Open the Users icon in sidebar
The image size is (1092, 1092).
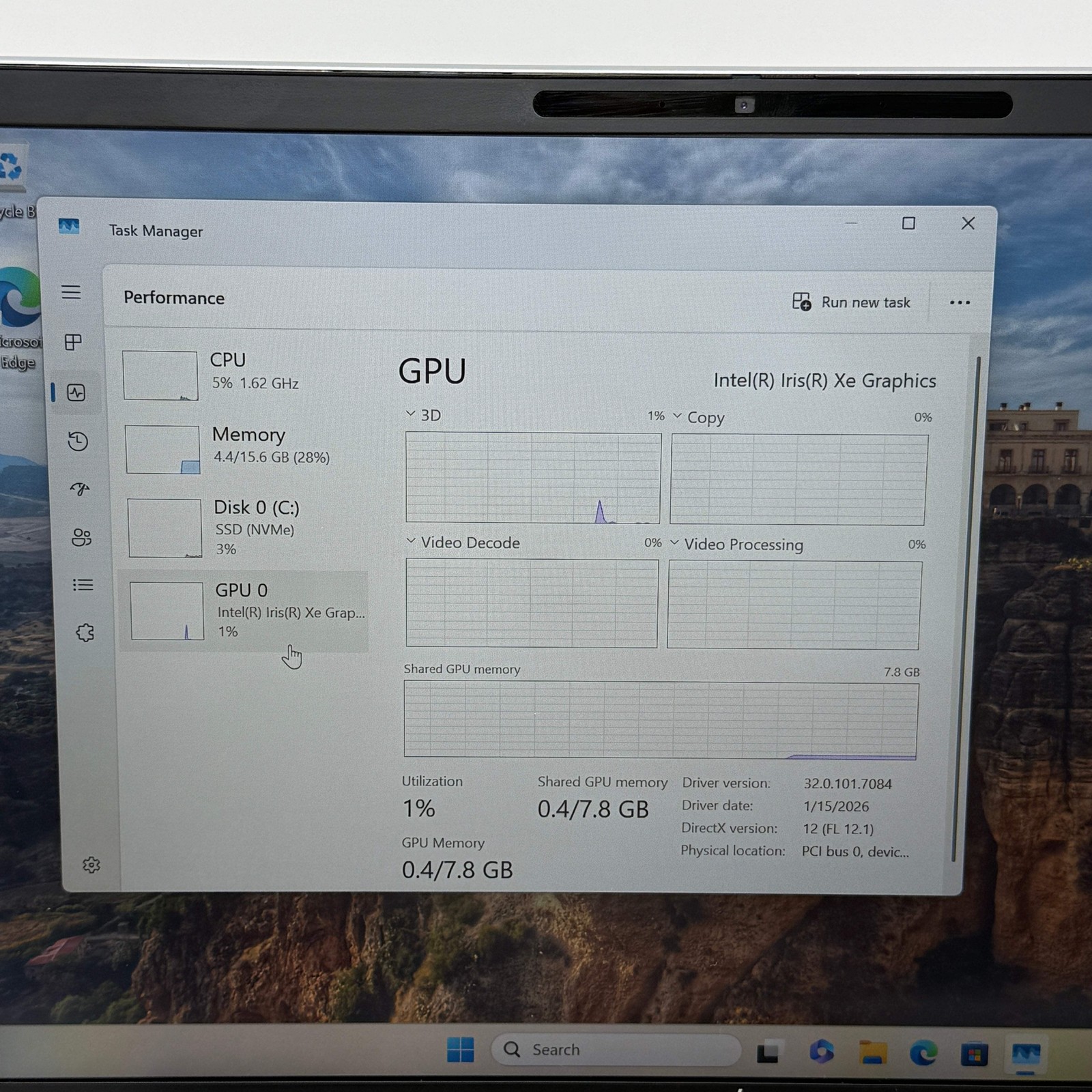click(x=81, y=537)
